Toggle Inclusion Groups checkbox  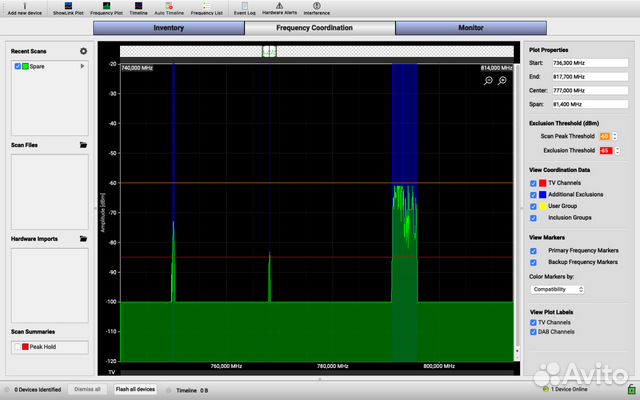tap(533, 218)
